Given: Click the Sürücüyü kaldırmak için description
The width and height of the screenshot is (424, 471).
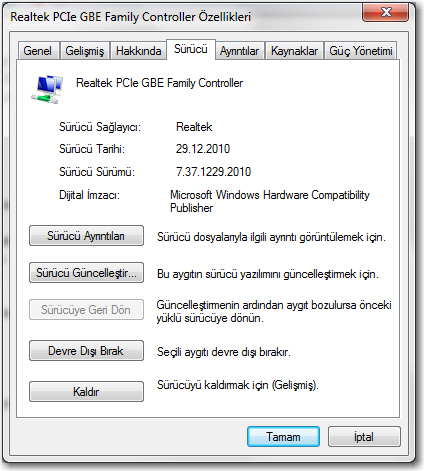Looking at the screenshot, I should (x=238, y=385).
